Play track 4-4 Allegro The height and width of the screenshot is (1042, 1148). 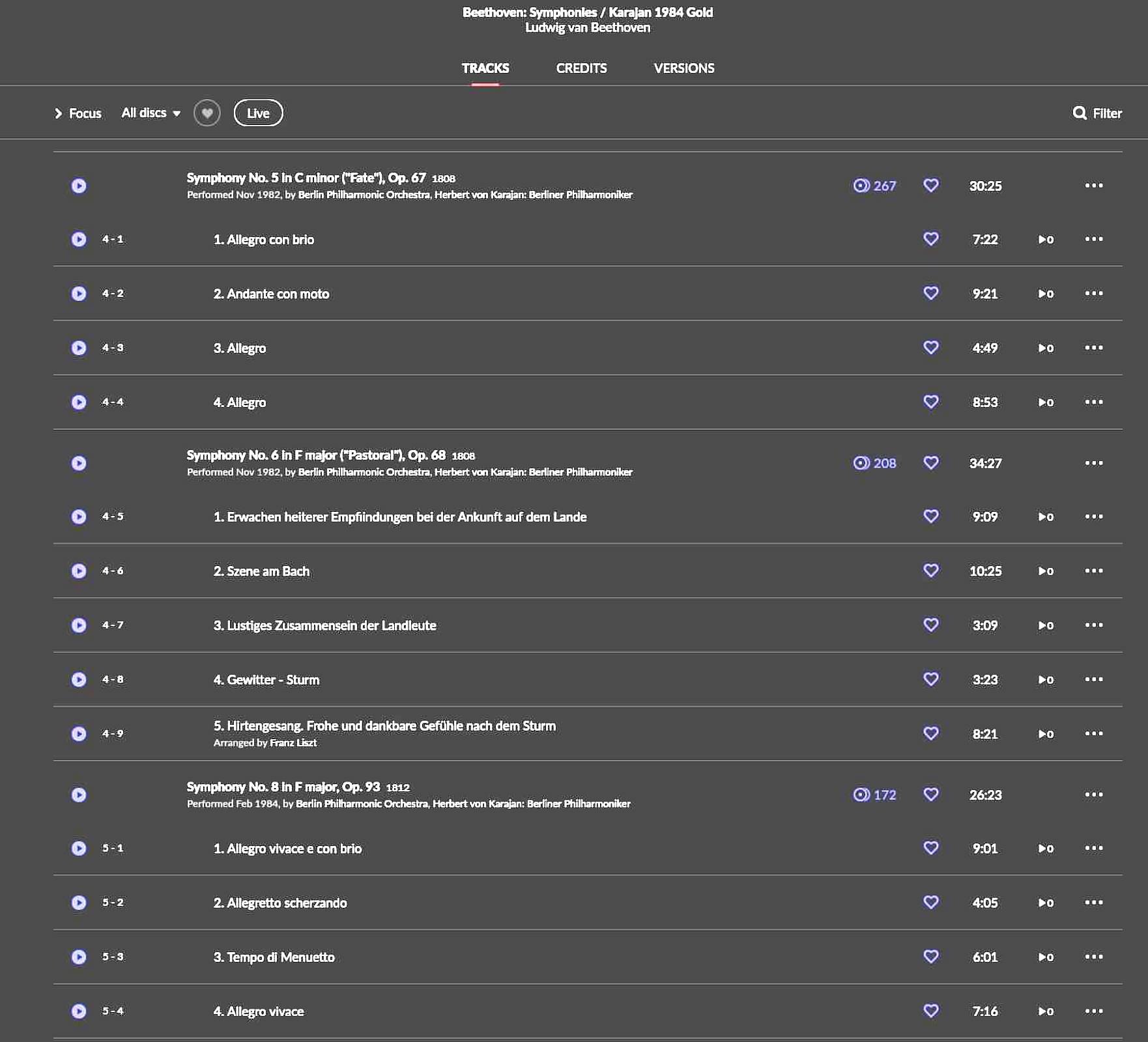[x=79, y=402]
